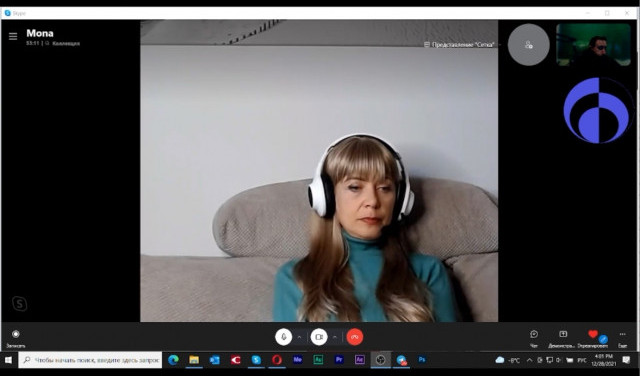Turn off the video camera
The height and width of the screenshot is (376, 640).
coord(319,337)
